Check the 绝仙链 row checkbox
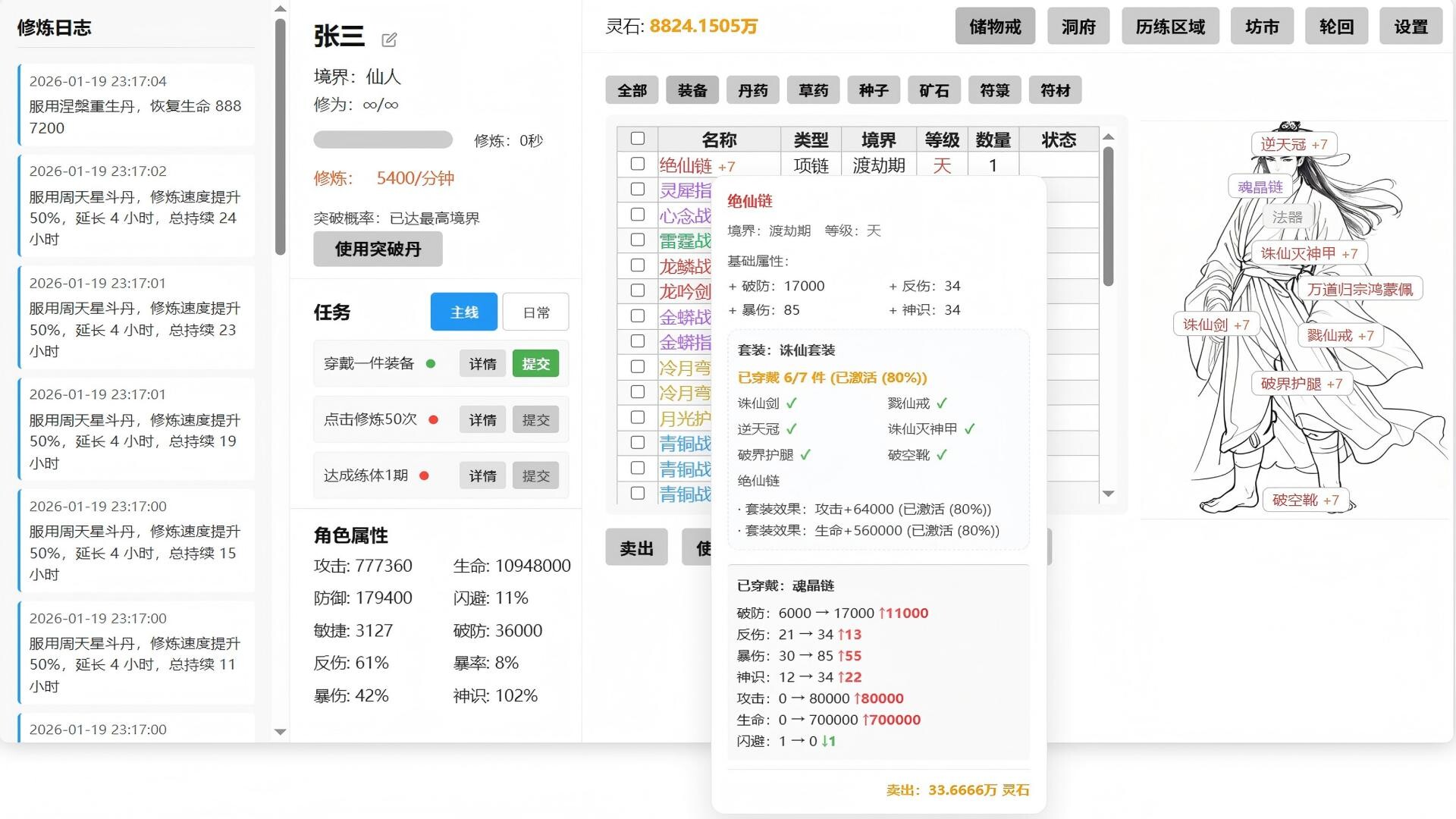 coord(638,164)
